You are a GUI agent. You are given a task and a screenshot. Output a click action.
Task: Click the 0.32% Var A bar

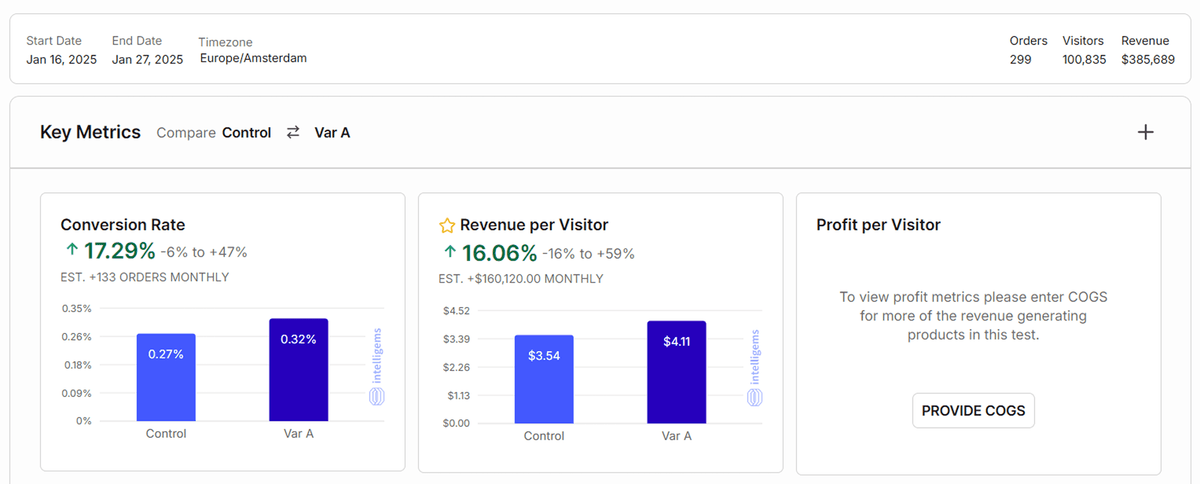(x=298, y=370)
